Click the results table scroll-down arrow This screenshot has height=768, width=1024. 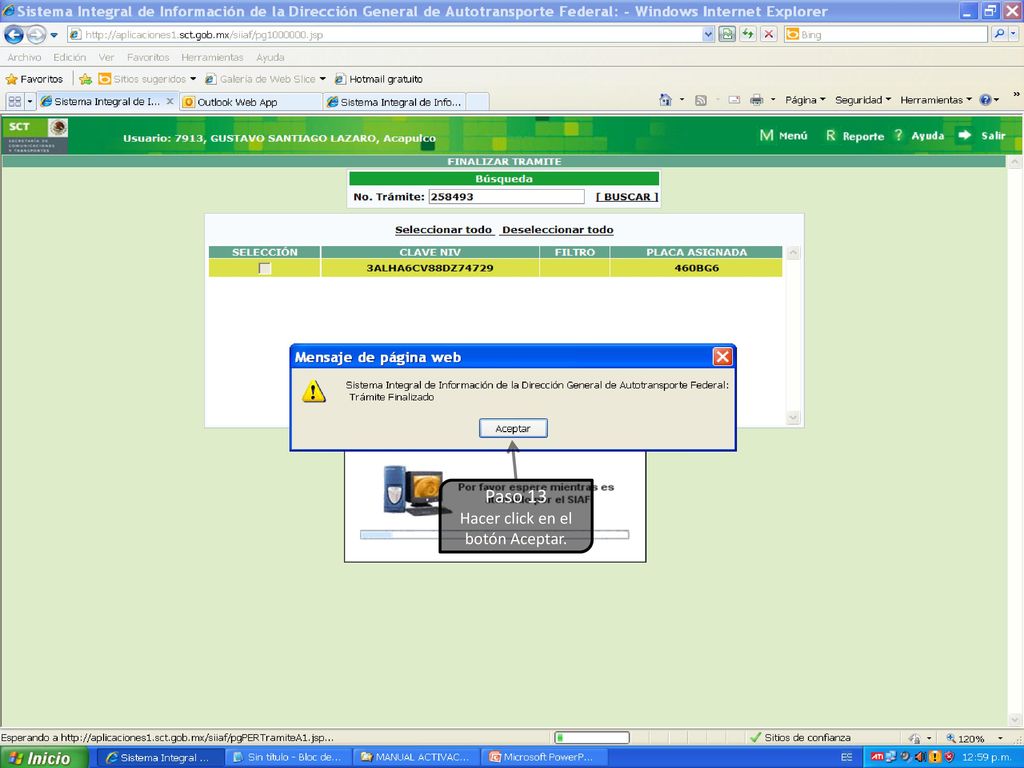[793, 417]
